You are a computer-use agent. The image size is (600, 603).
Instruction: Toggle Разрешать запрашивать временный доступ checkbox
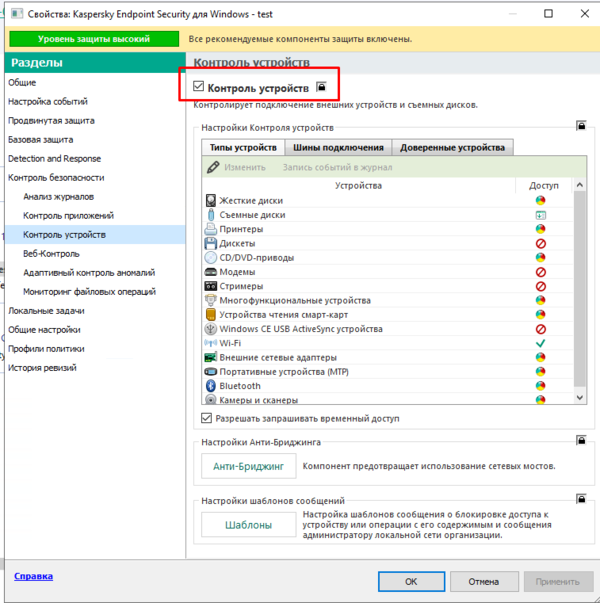tap(207, 418)
